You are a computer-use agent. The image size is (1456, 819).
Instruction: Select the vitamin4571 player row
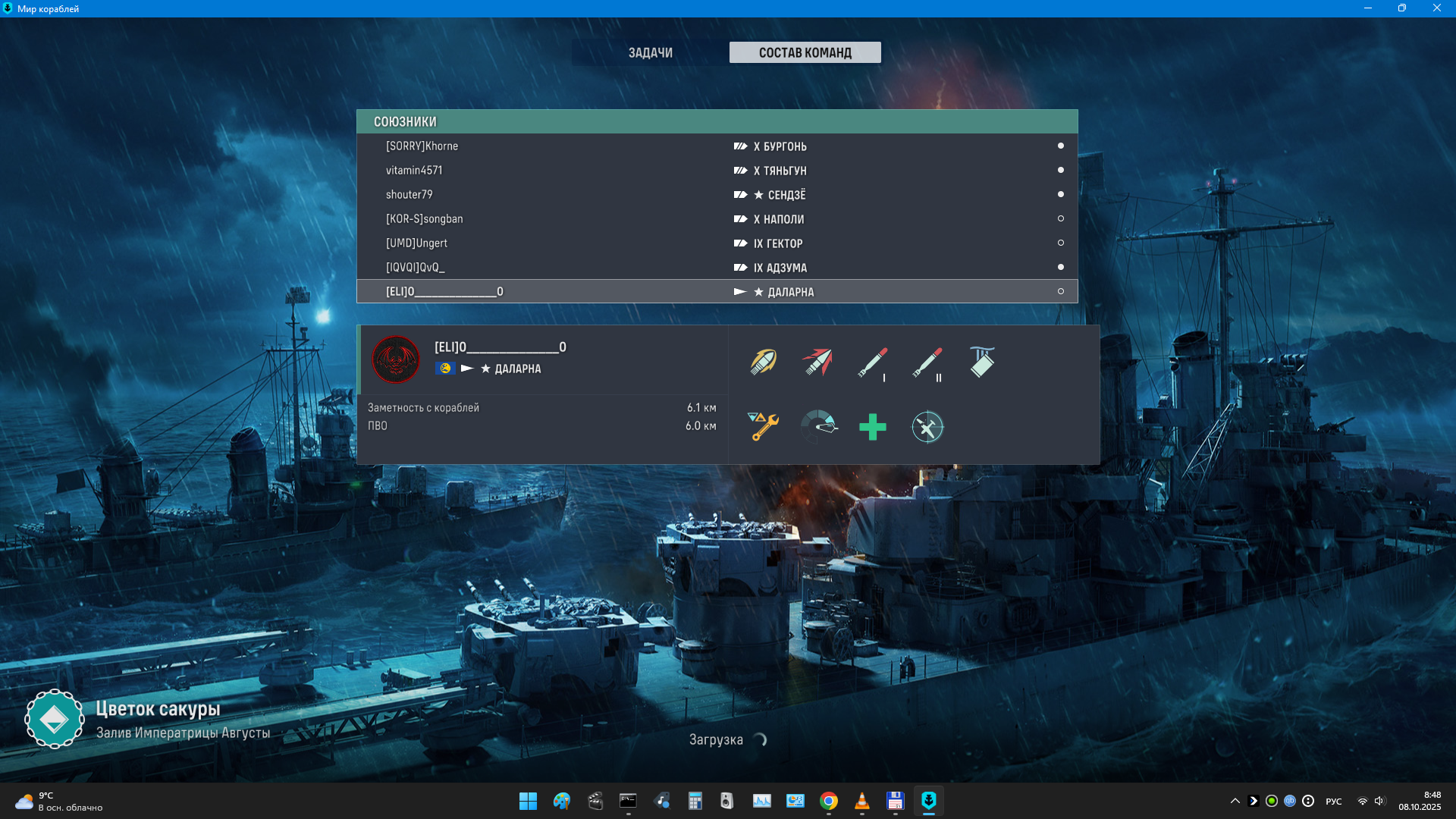coord(414,170)
